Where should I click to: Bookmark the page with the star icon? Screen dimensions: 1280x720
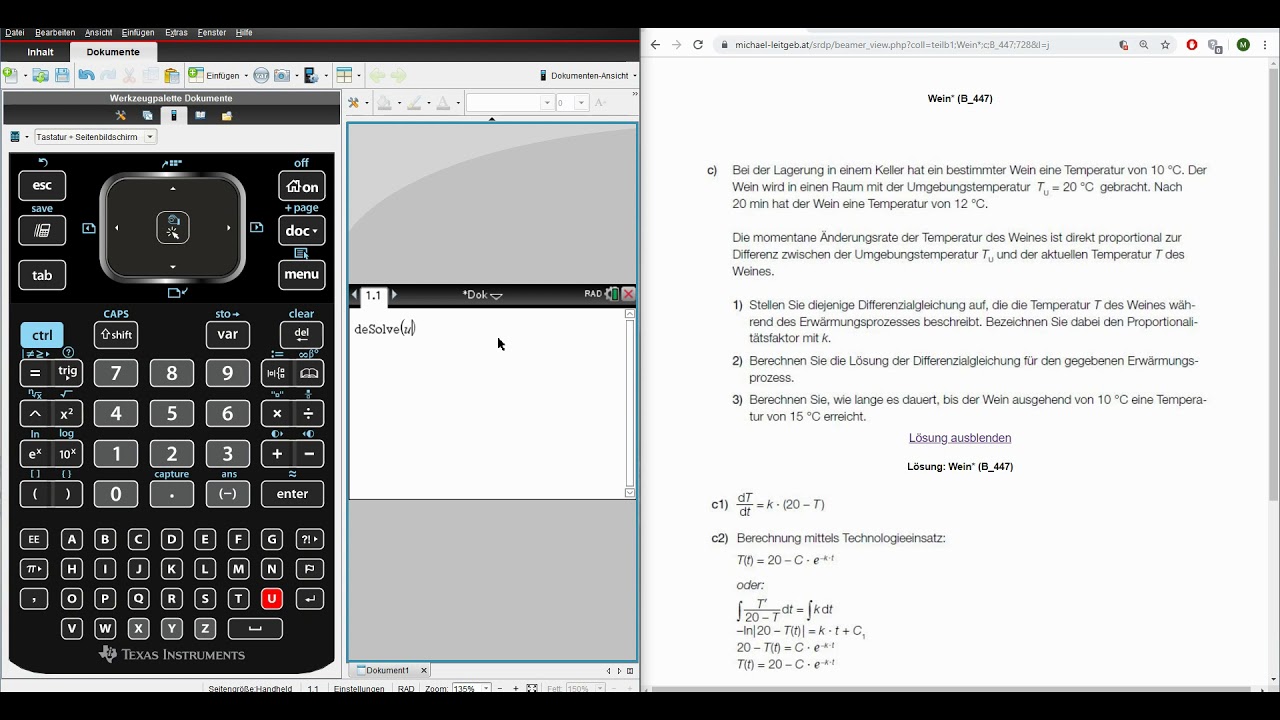tap(1165, 45)
